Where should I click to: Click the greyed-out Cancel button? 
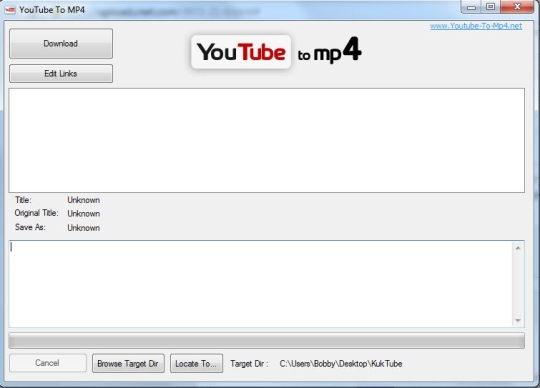(48, 363)
